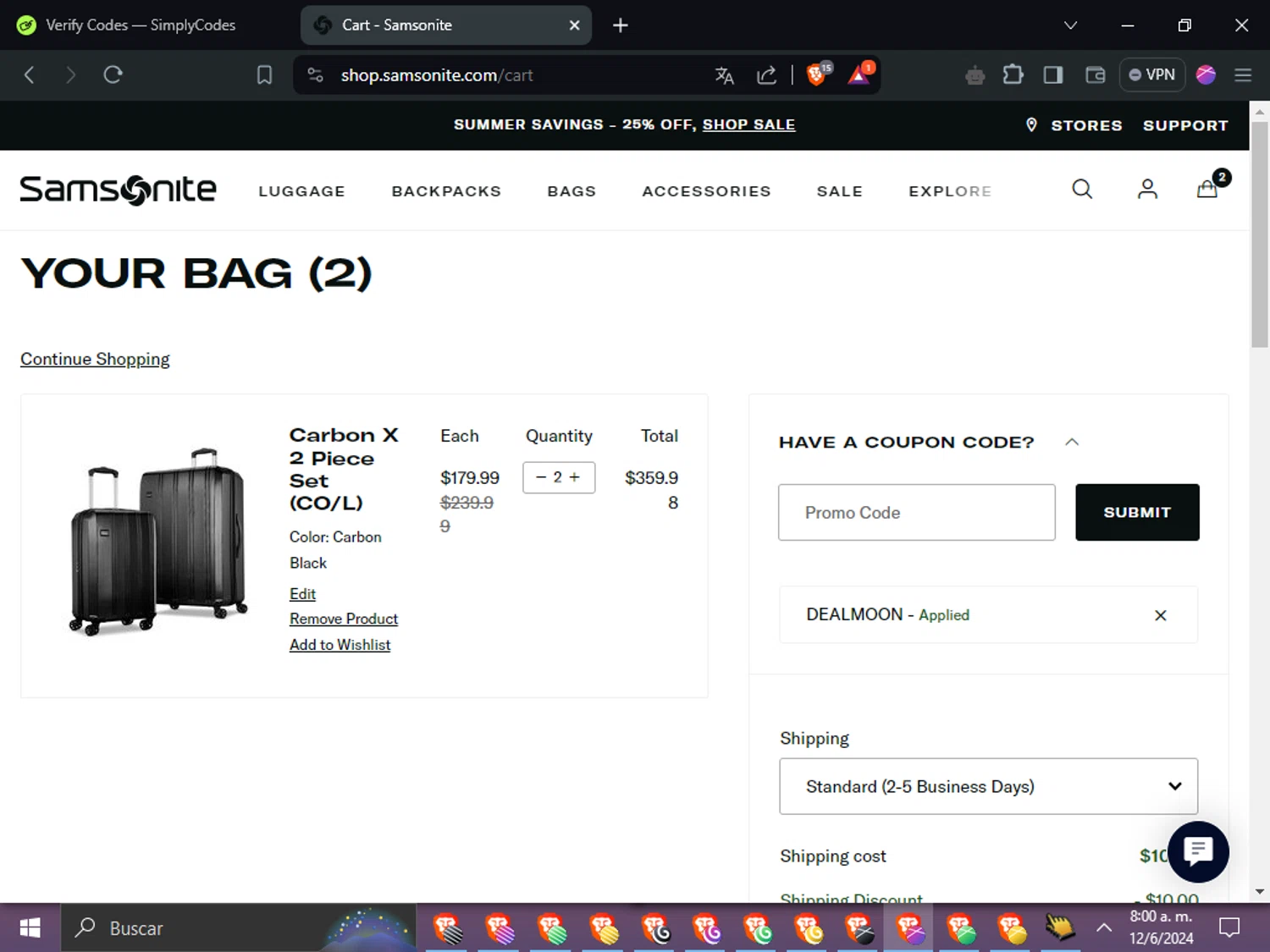Screen dimensions: 1270x952
Task: Open the ACCESSORIES menu
Action: (x=706, y=191)
